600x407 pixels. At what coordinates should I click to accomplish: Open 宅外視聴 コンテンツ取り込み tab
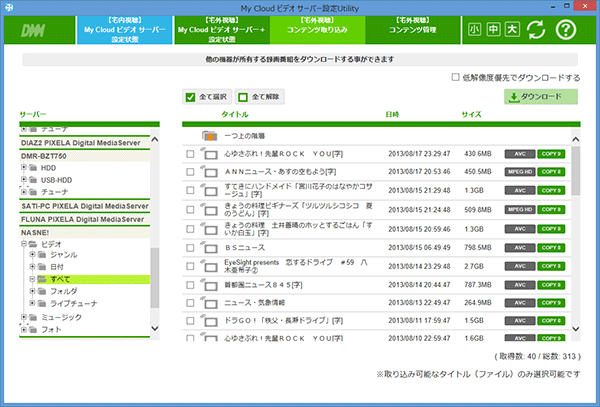coord(317,30)
